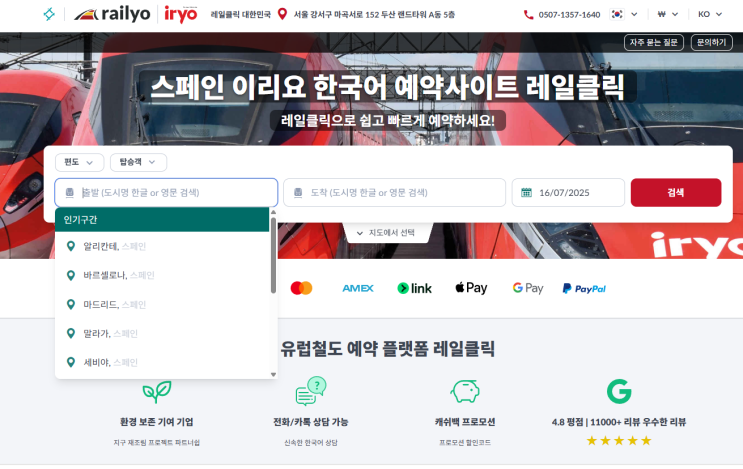Click the 프로모션 할인코드 subtitle
The image size is (743, 469).
[x=465, y=442]
